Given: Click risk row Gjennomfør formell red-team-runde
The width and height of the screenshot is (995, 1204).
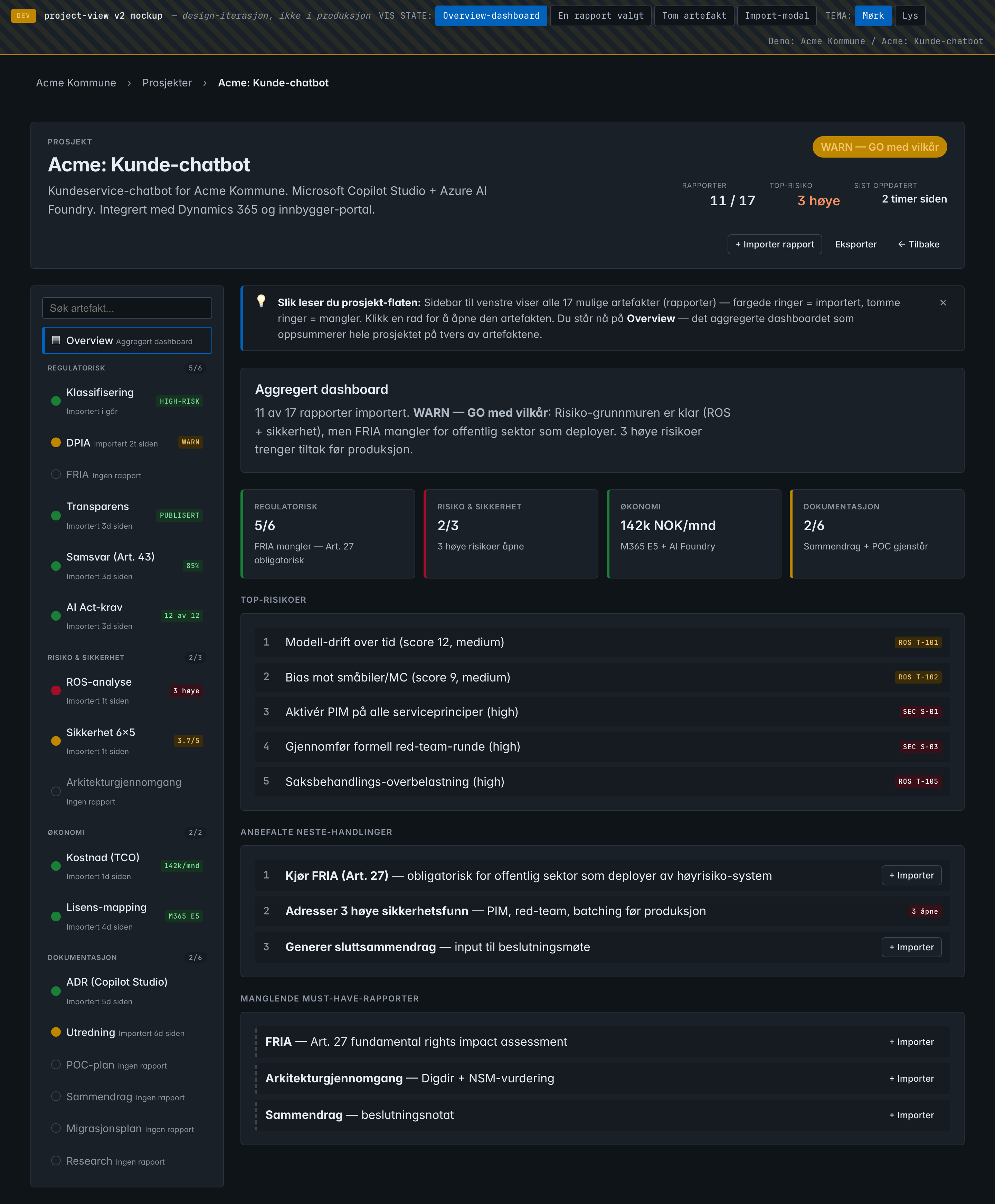Looking at the screenshot, I should 603,746.
